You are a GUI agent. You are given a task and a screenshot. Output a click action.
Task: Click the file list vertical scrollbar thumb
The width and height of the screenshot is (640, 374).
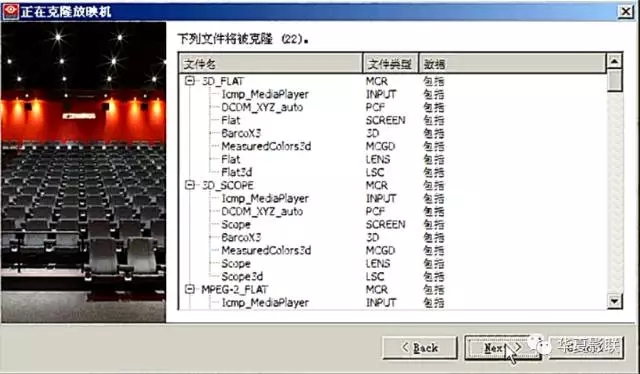pyautogui.click(x=614, y=80)
